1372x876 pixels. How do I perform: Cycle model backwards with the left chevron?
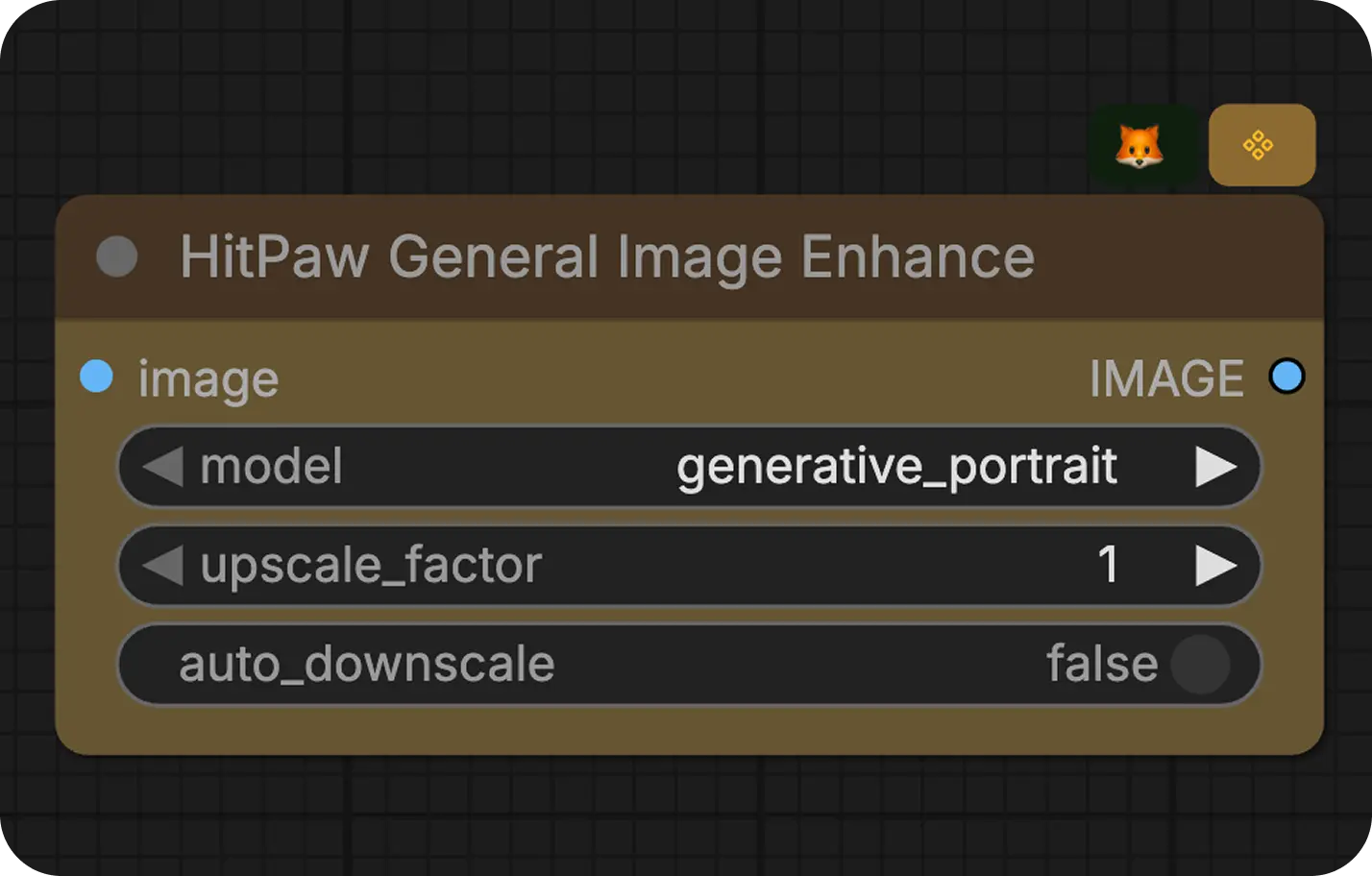tap(163, 467)
